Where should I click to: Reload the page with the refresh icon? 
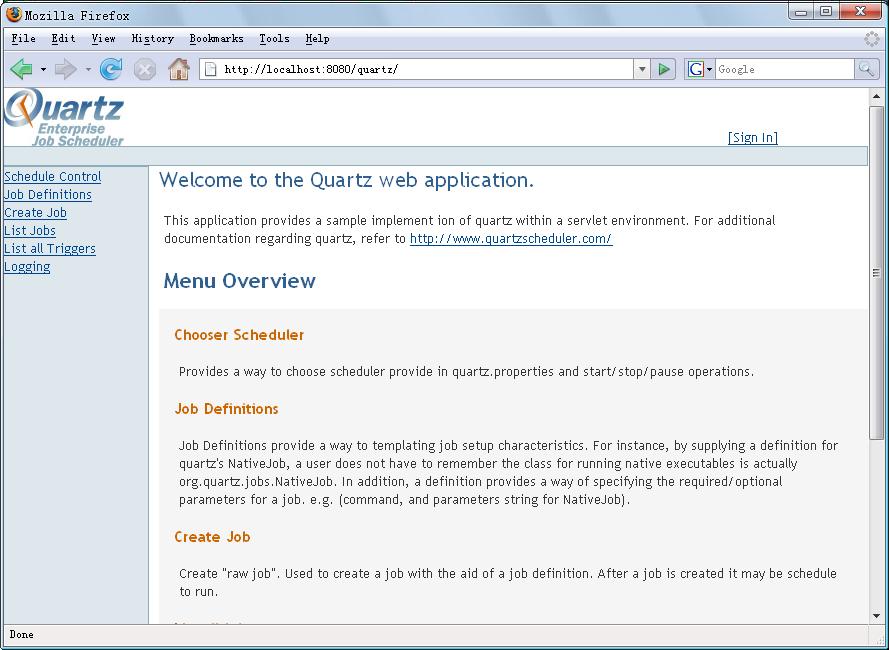coord(111,69)
